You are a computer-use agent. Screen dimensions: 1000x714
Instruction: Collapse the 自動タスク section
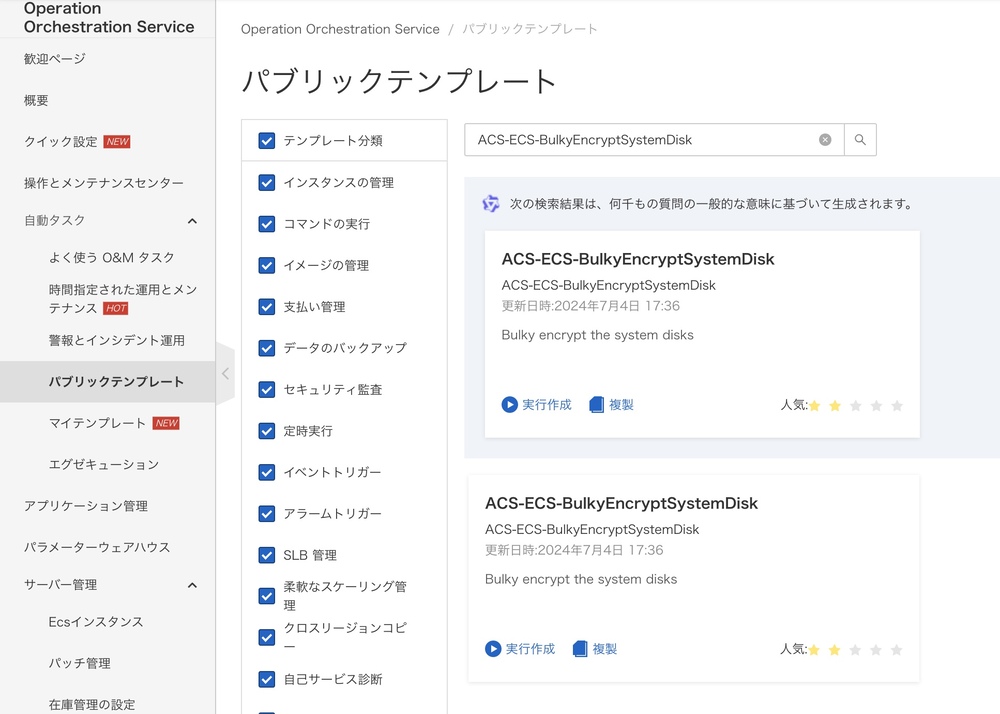tap(192, 221)
